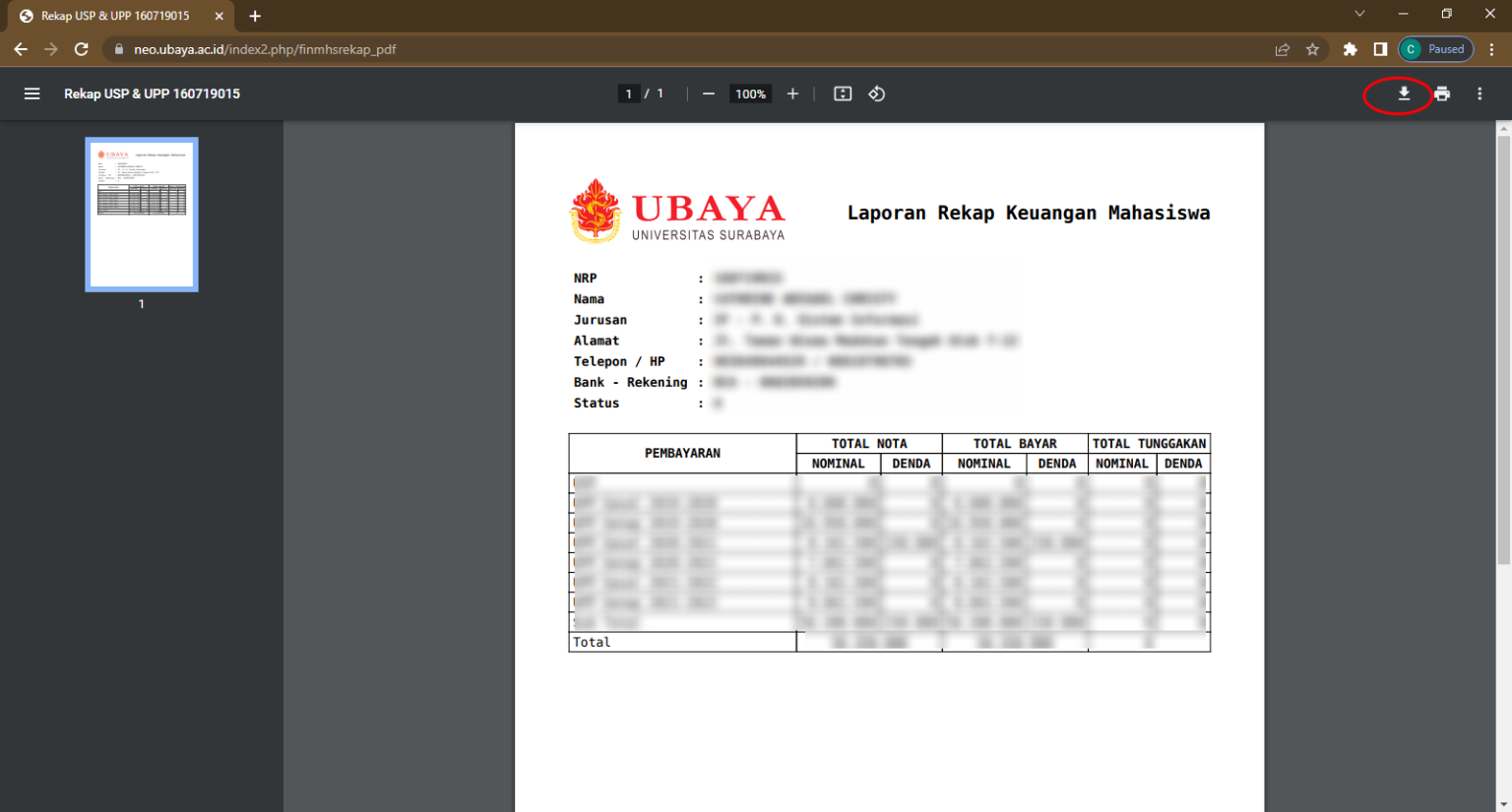
Task: Open the tab search dropdown arrow
Action: pos(1358,14)
